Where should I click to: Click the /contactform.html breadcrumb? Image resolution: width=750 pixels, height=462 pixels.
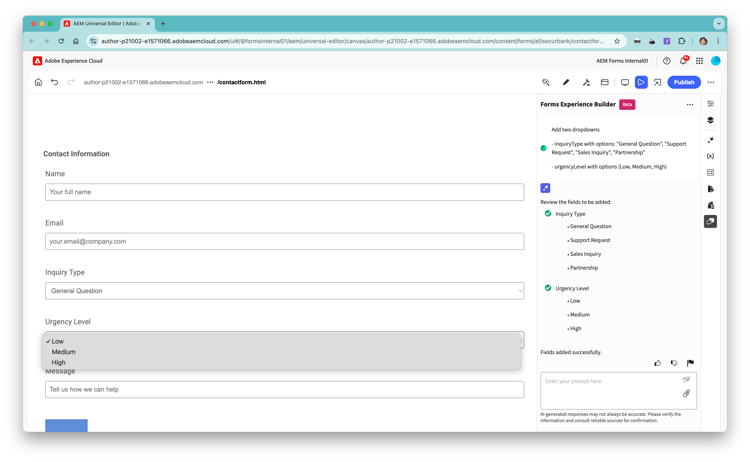click(242, 82)
